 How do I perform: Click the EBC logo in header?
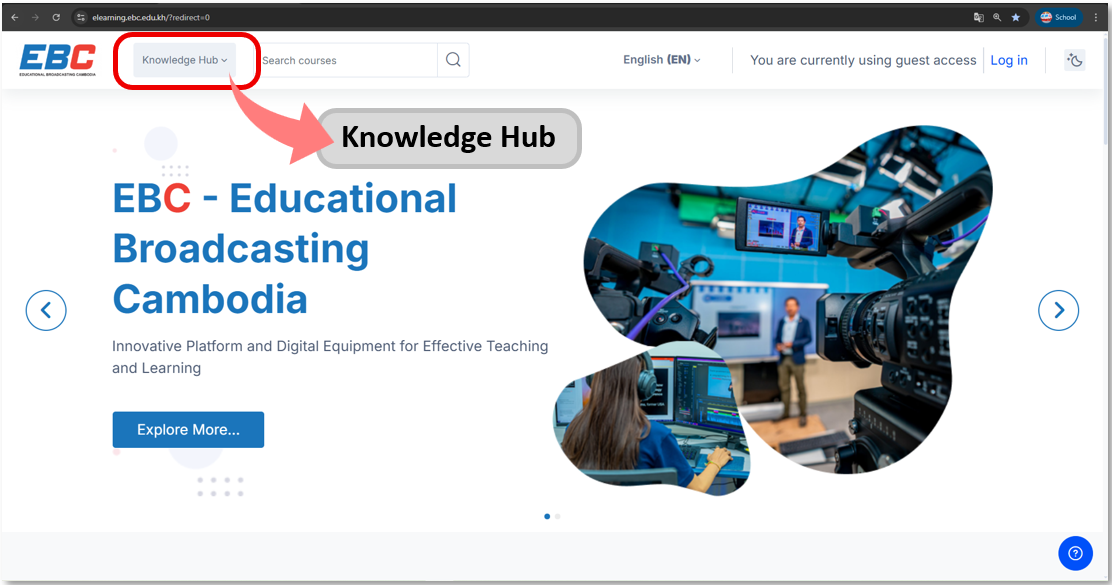pos(58,60)
